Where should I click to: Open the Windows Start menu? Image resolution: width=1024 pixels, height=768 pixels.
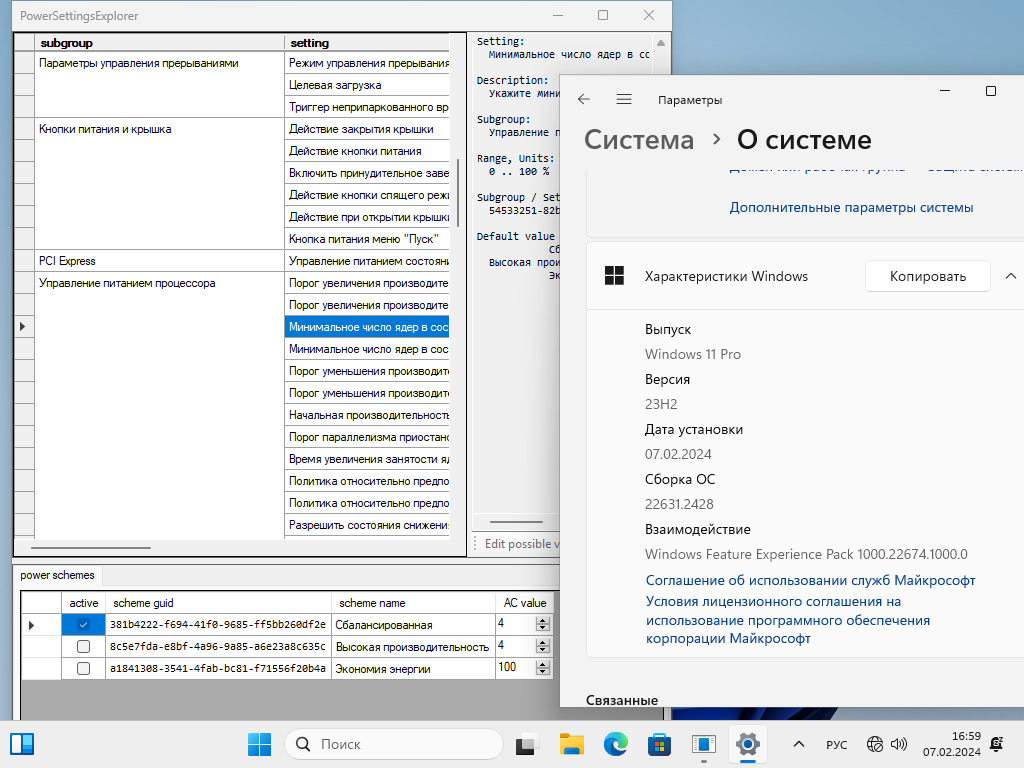point(259,744)
